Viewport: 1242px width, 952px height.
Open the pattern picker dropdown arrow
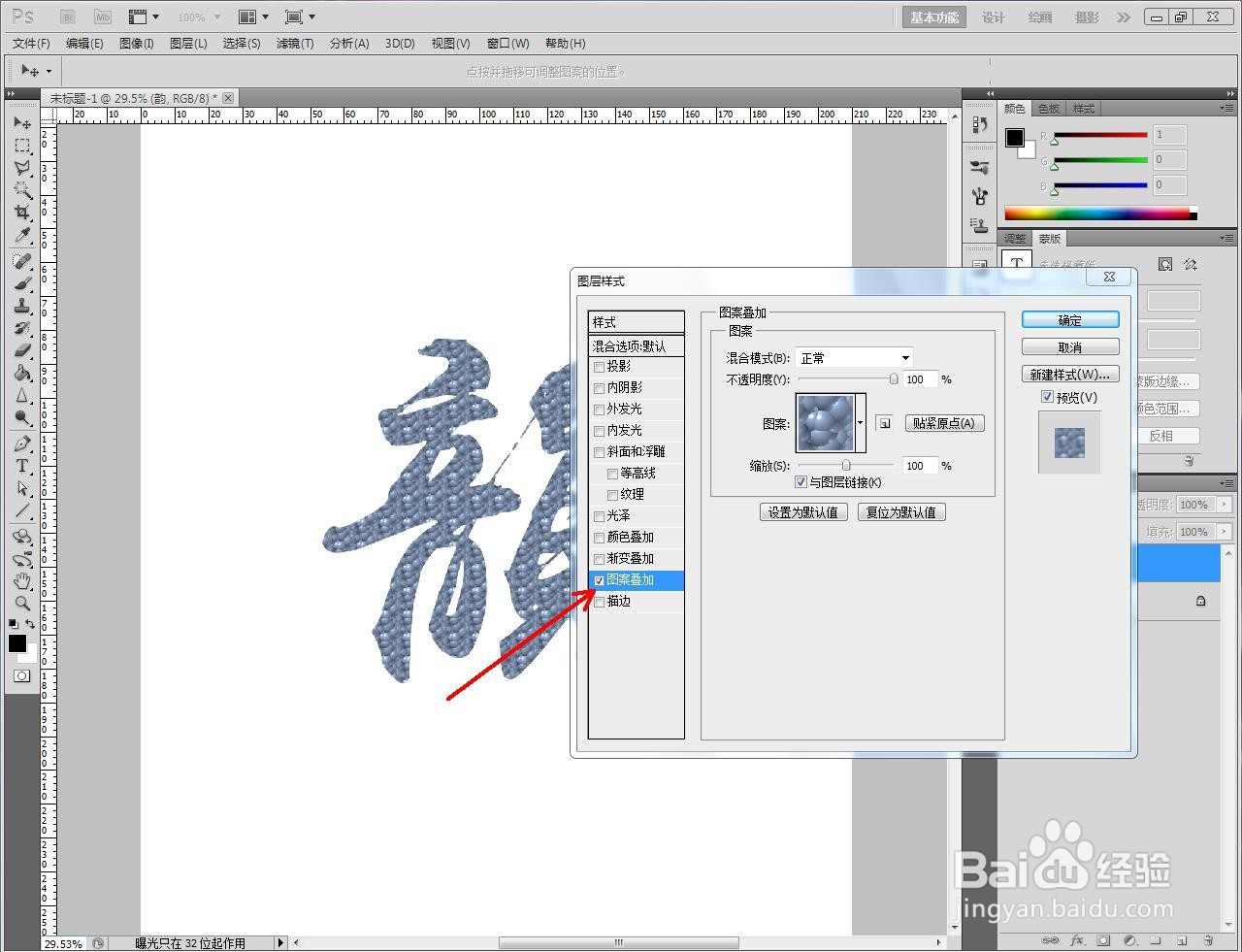tap(860, 423)
